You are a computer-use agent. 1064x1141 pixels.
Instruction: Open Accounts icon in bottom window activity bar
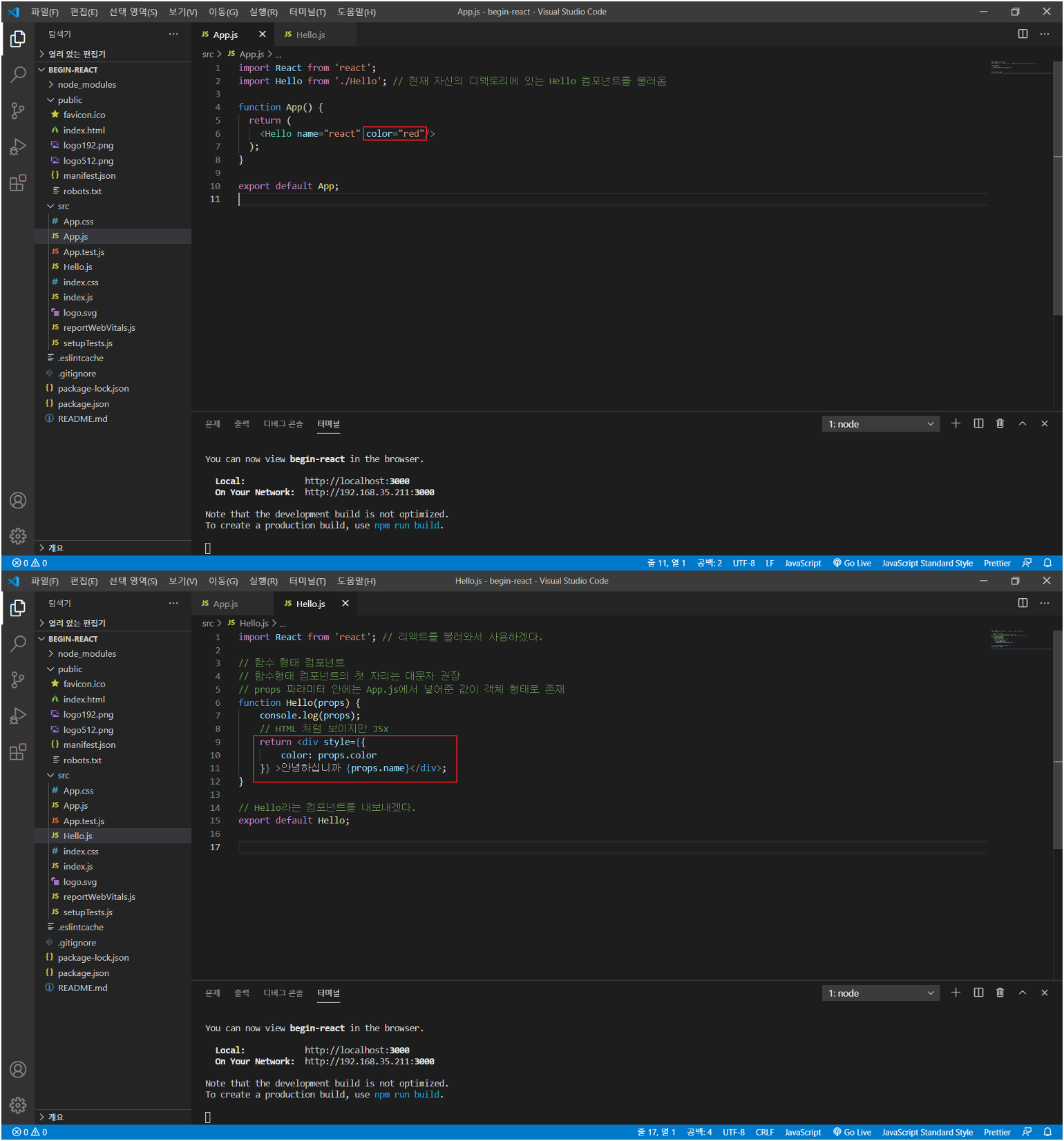(x=18, y=1070)
